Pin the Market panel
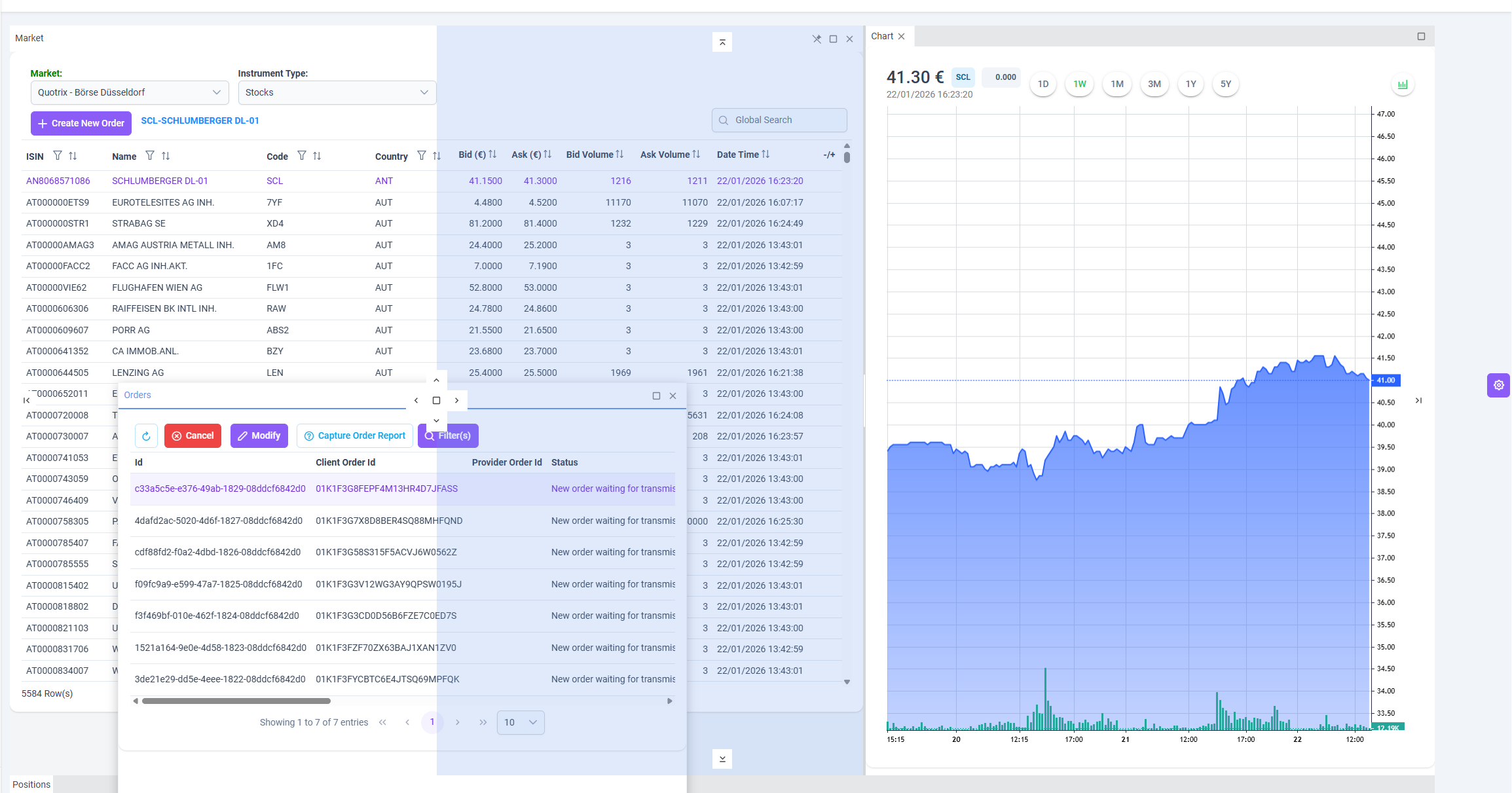 click(x=817, y=39)
